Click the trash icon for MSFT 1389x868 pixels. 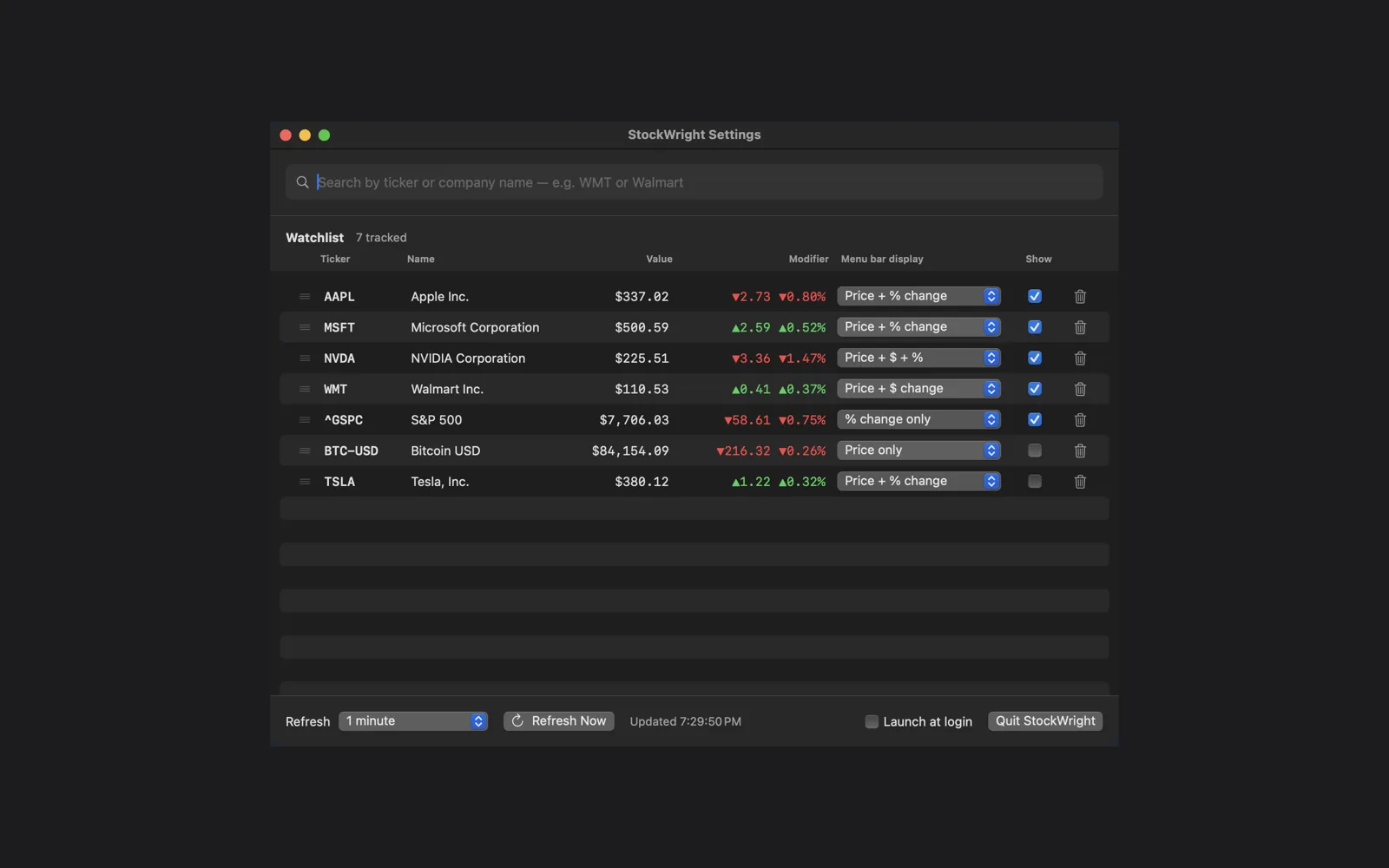tap(1080, 327)
